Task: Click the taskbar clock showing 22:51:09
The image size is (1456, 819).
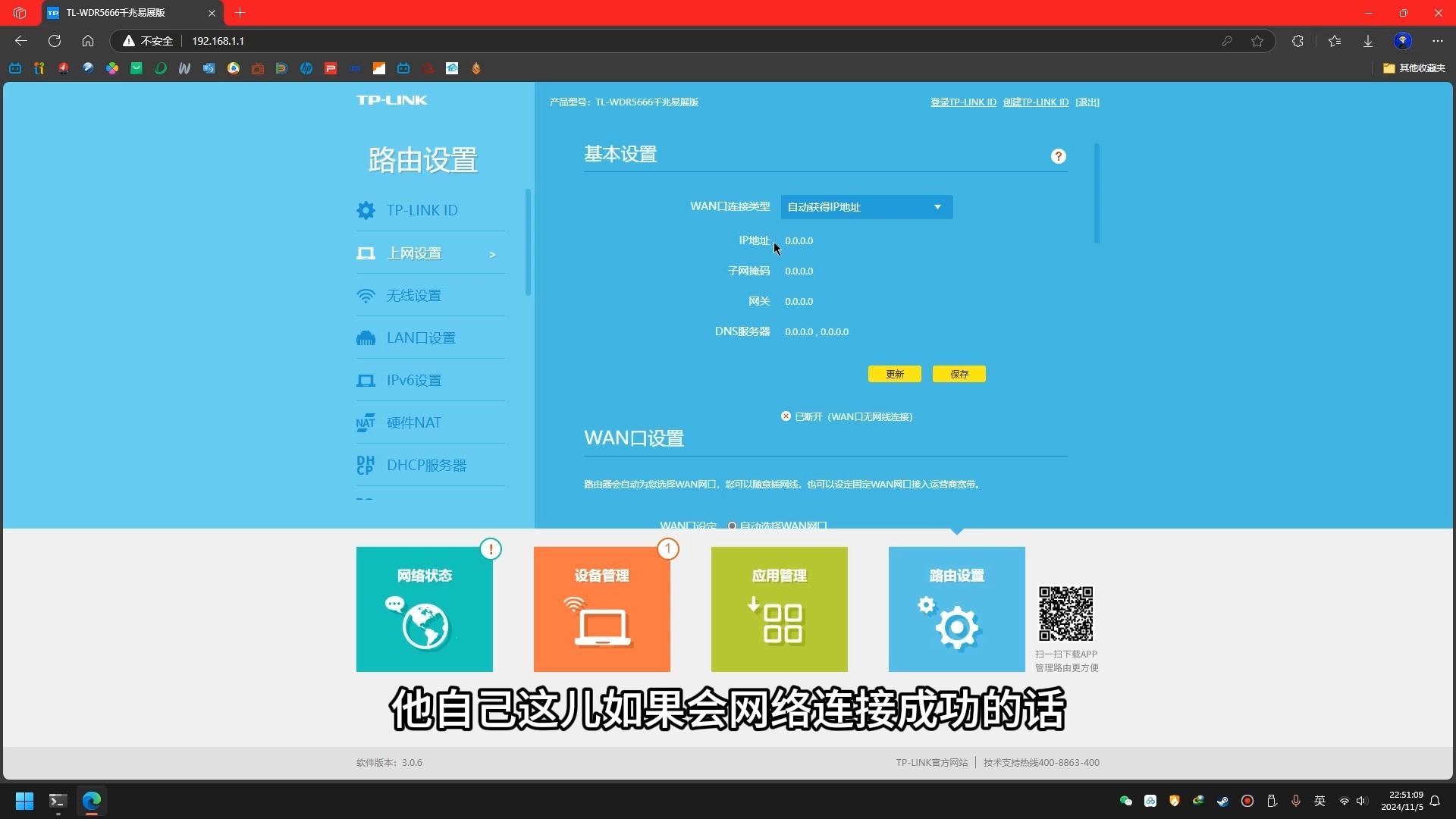Action: pos(1402,801)
